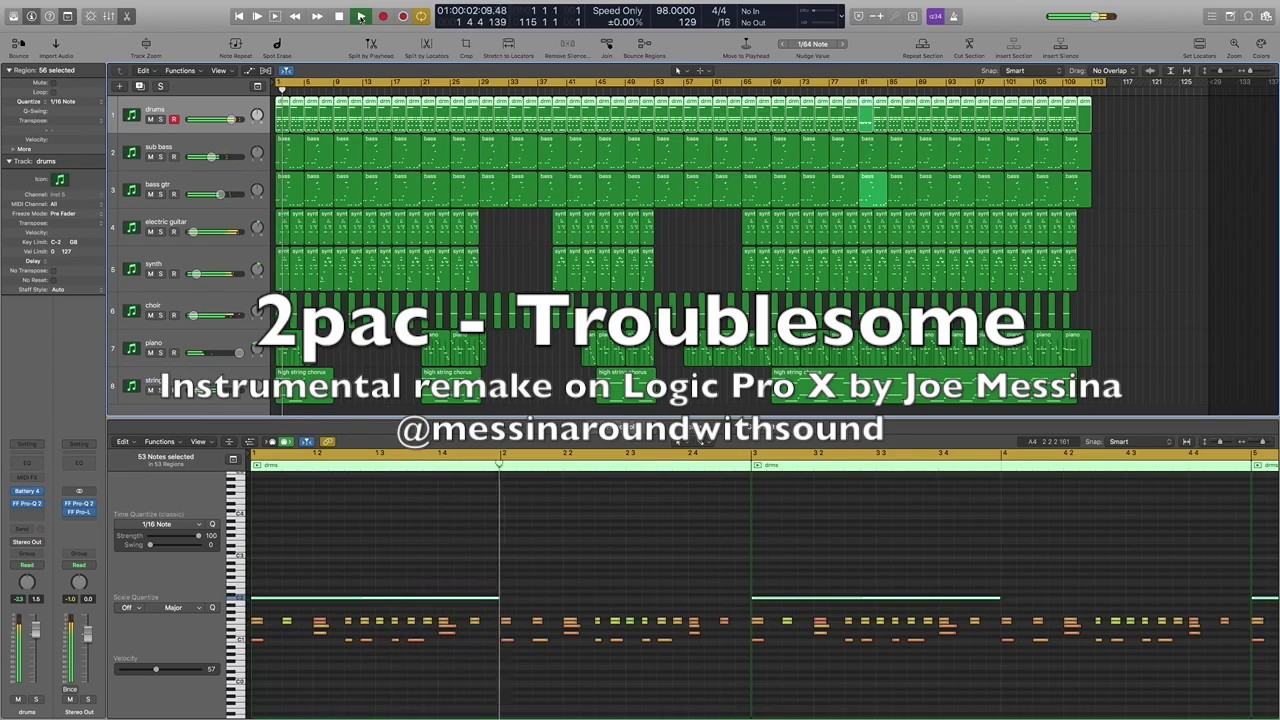The width and height of the screenshot is (1280, 720).
Task: Toggle the Inspector info button
Action: 32,16
